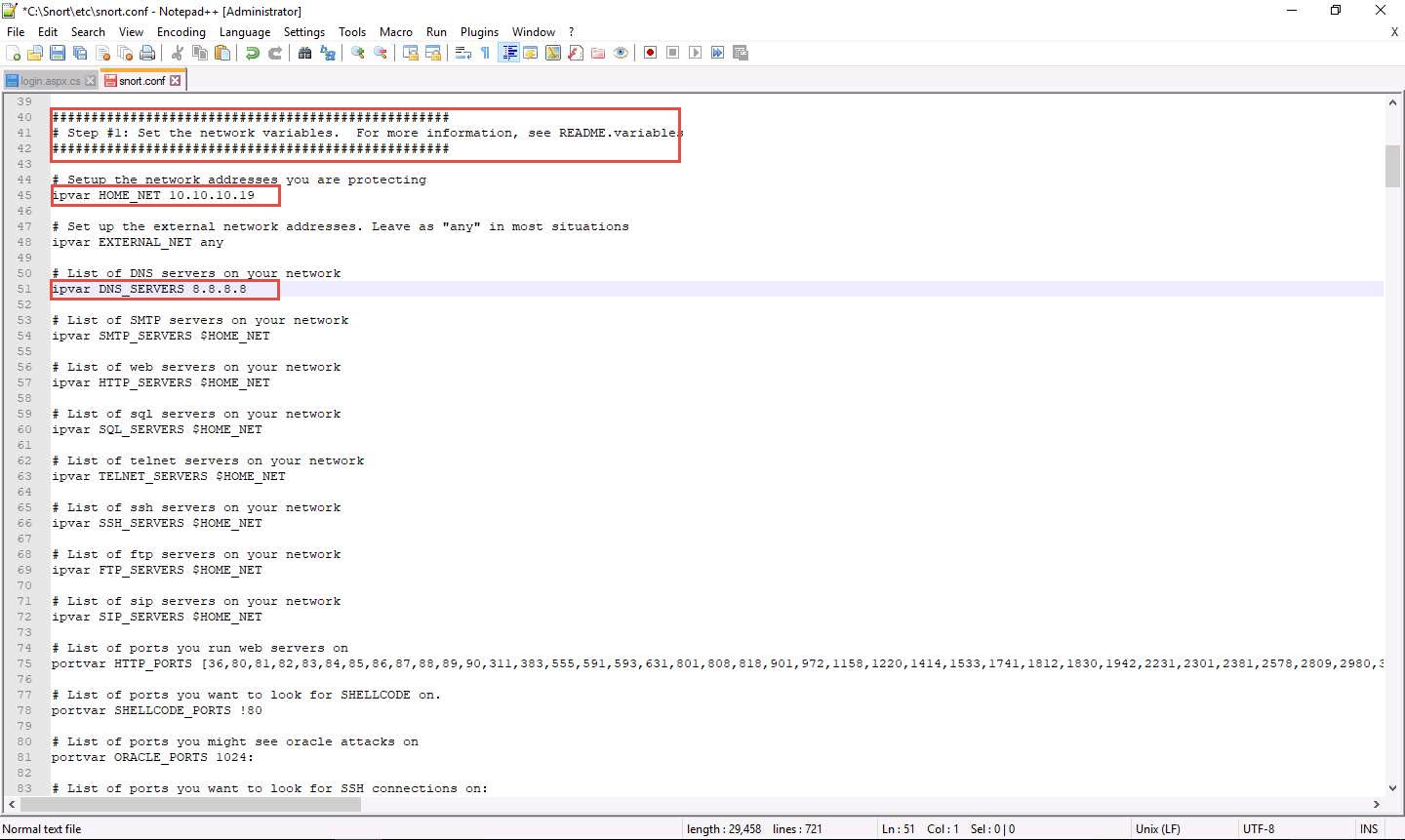The width and height of the screenshot is (1405, 840).
Task: Open the File menu
Action: tap(16, 31)
